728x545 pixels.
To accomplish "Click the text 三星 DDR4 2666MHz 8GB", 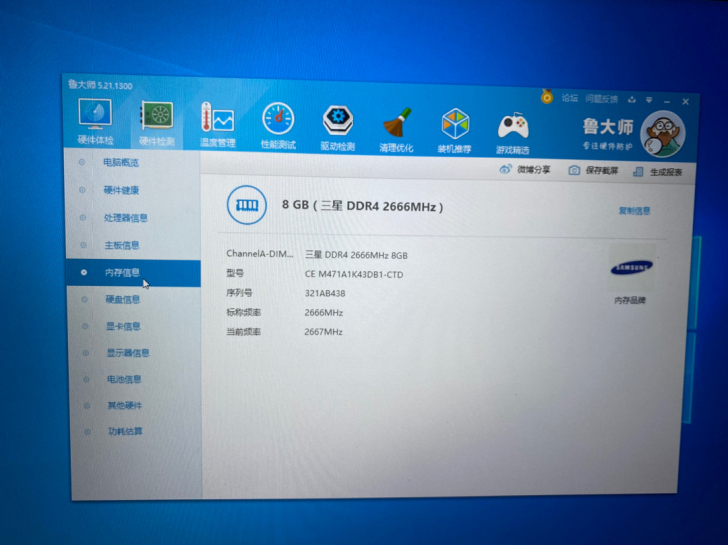I will [x=356, y=255].
